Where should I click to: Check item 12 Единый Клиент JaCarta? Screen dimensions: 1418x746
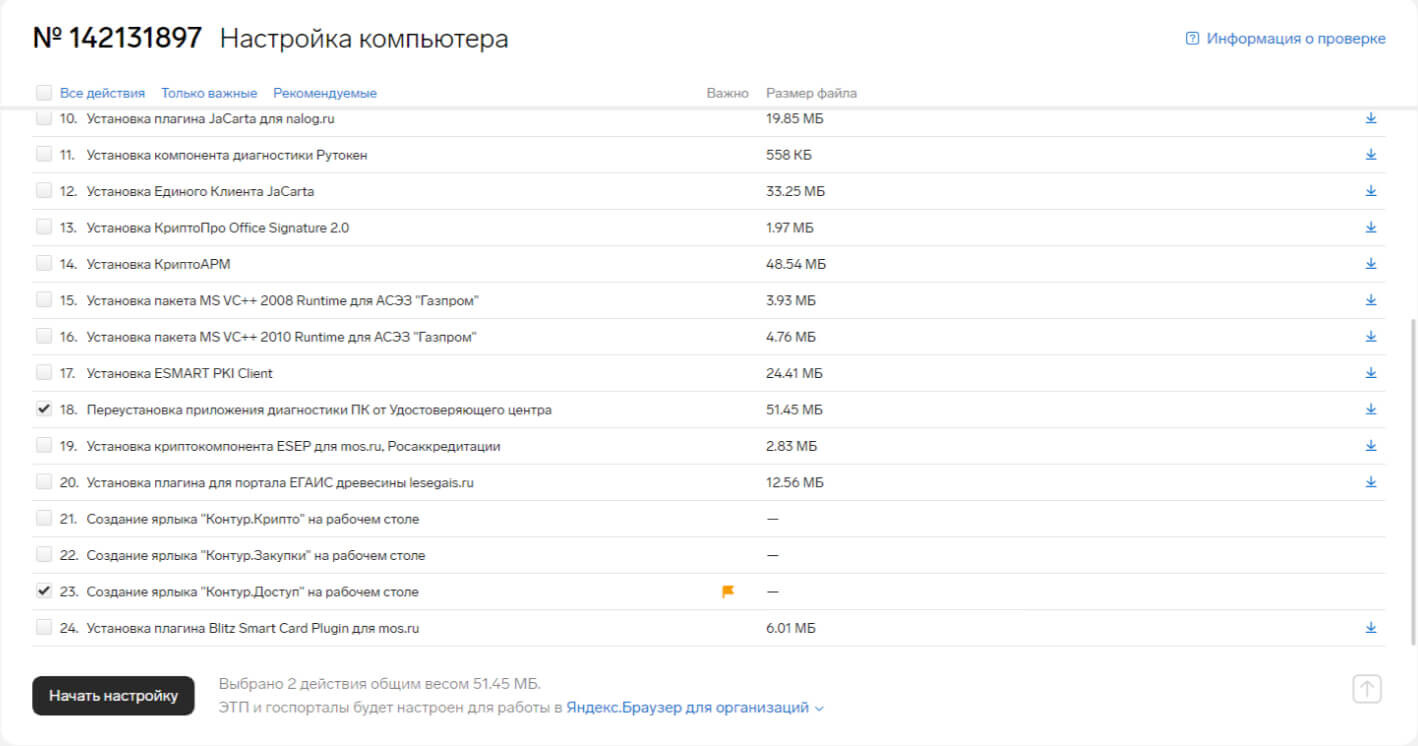click(x=44, y=190)
